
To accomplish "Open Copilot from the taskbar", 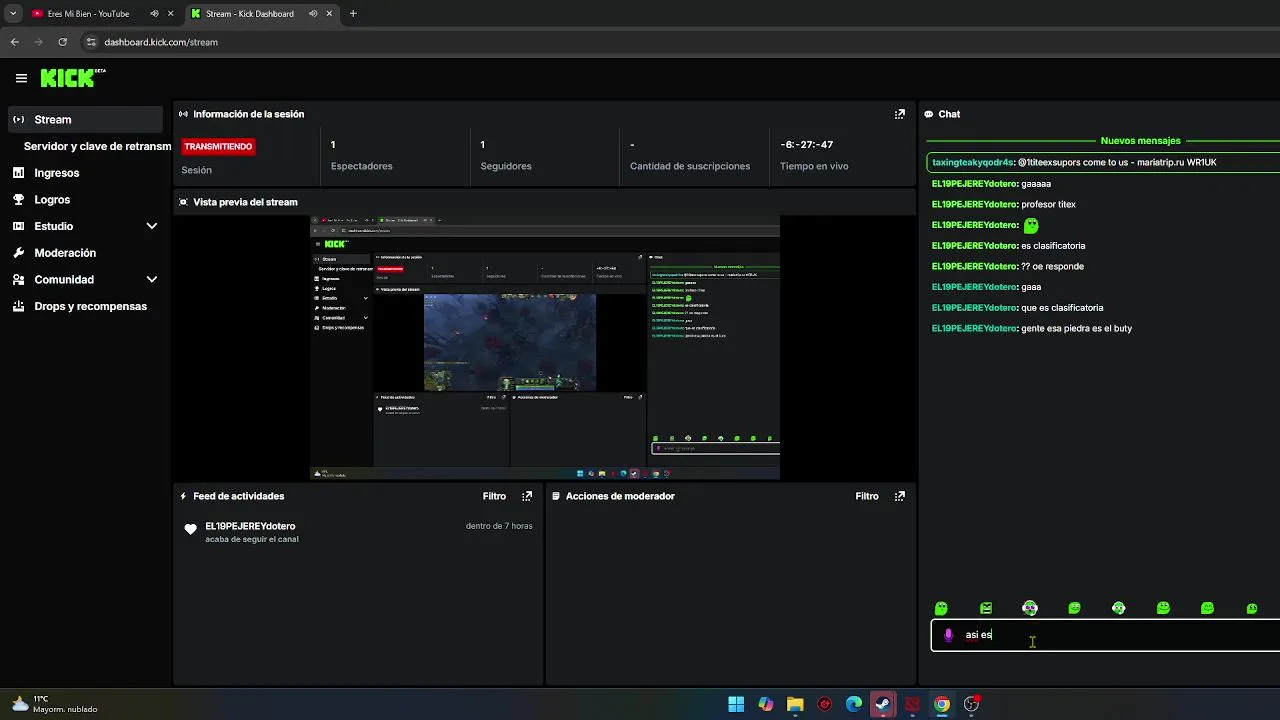I will [x=765, y=704].
